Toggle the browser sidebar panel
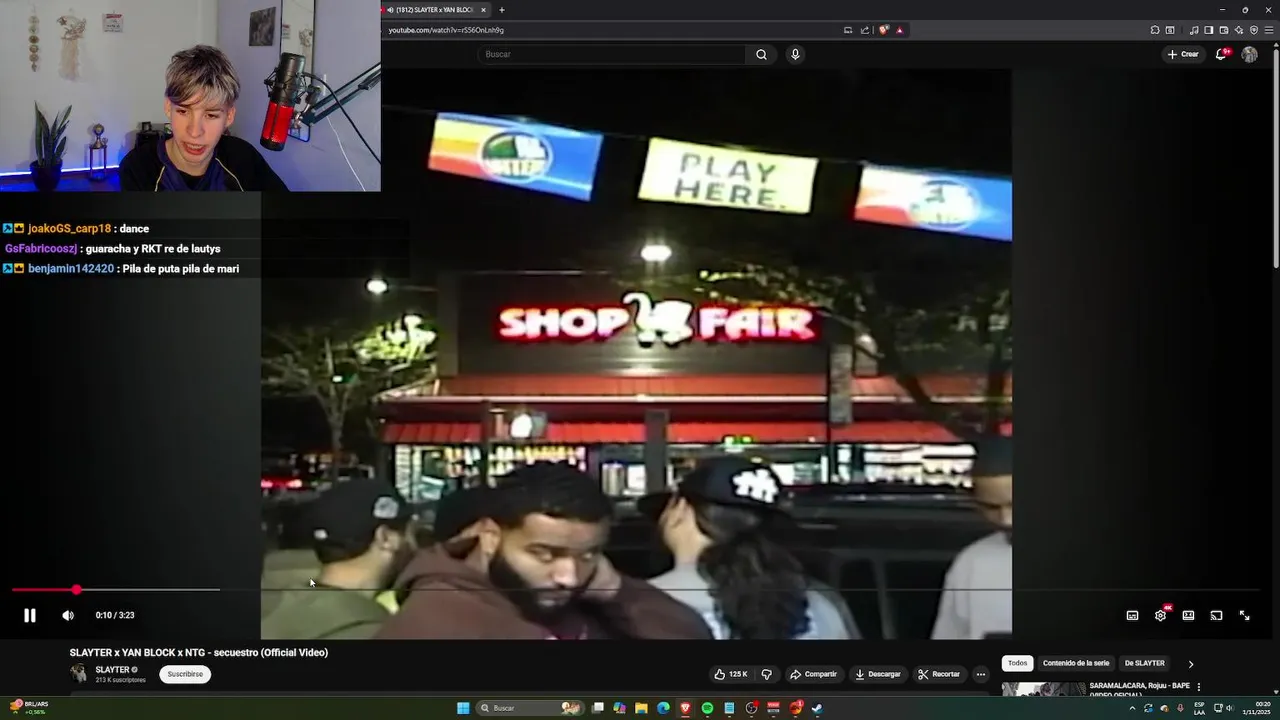Screen dimensions: 1280x720 (x=1209, y=30)
